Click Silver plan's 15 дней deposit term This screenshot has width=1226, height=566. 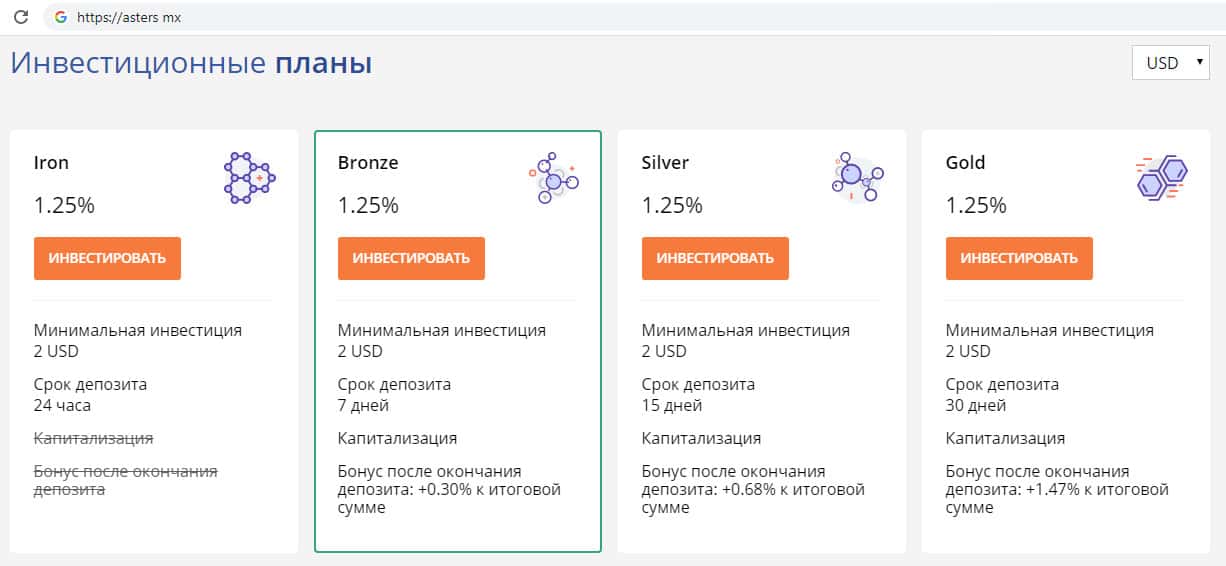(672, 405)
